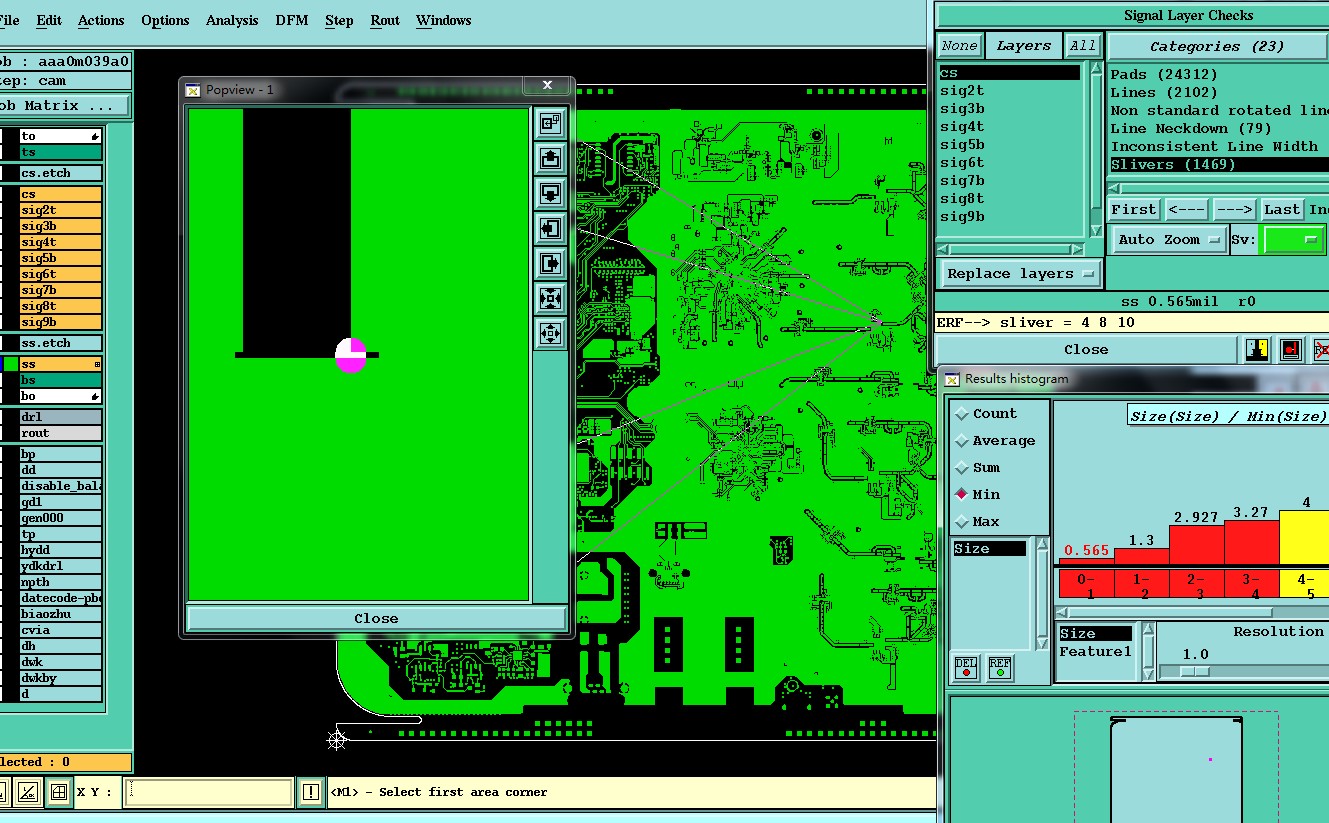Viewport: 1329px width, 823px height.
Task: Click the previous result <--- button
Action: 1186,210
